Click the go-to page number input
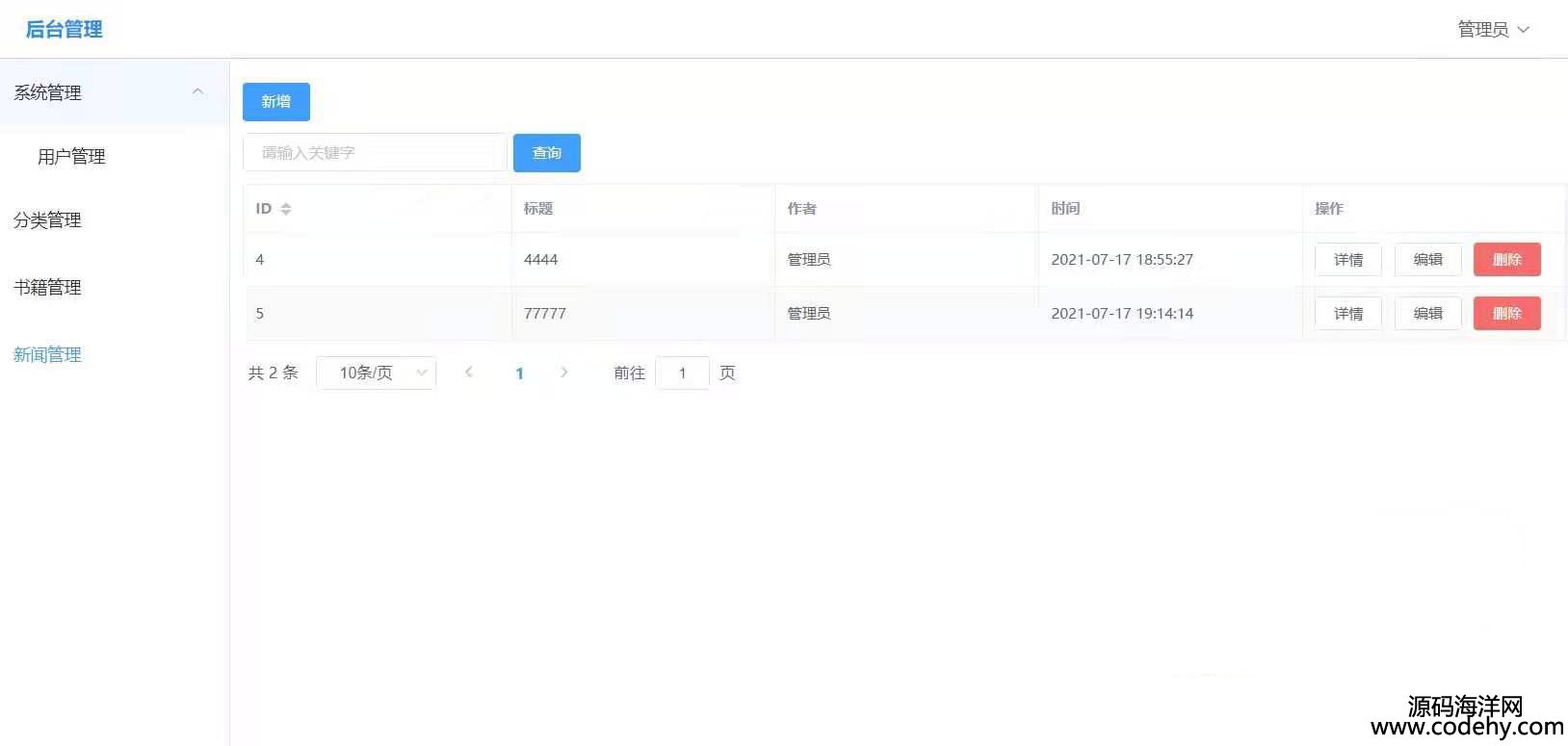This screenshot has width=1568, height=746. pyautogui.click(x=682, y=373)
